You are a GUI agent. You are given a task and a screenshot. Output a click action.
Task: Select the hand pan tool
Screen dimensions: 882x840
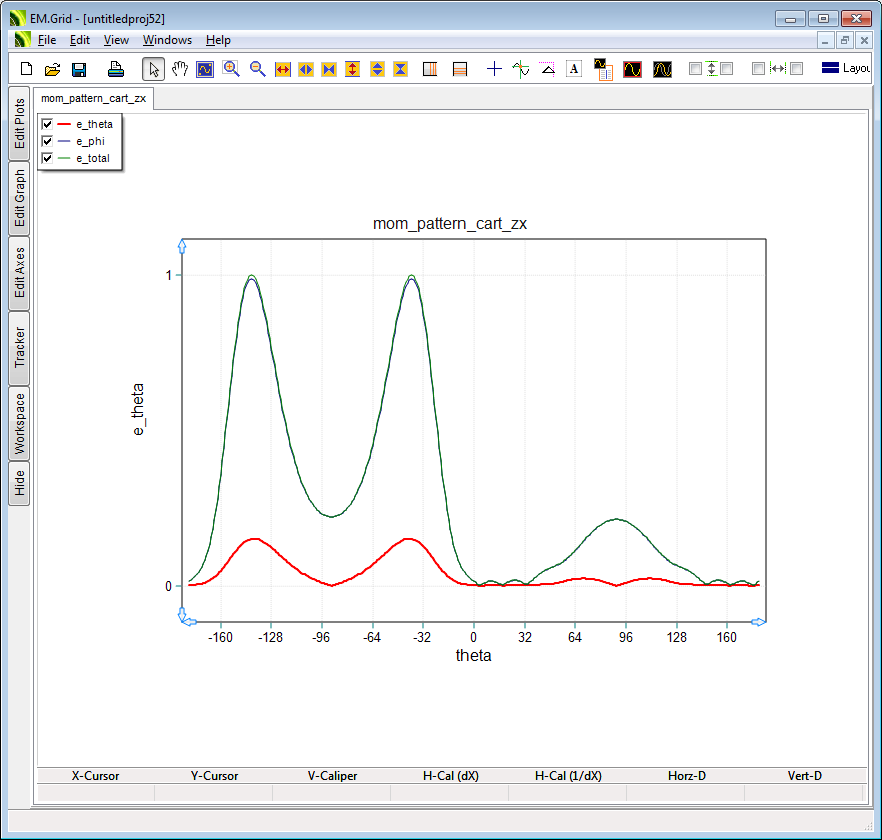point(180,69)
